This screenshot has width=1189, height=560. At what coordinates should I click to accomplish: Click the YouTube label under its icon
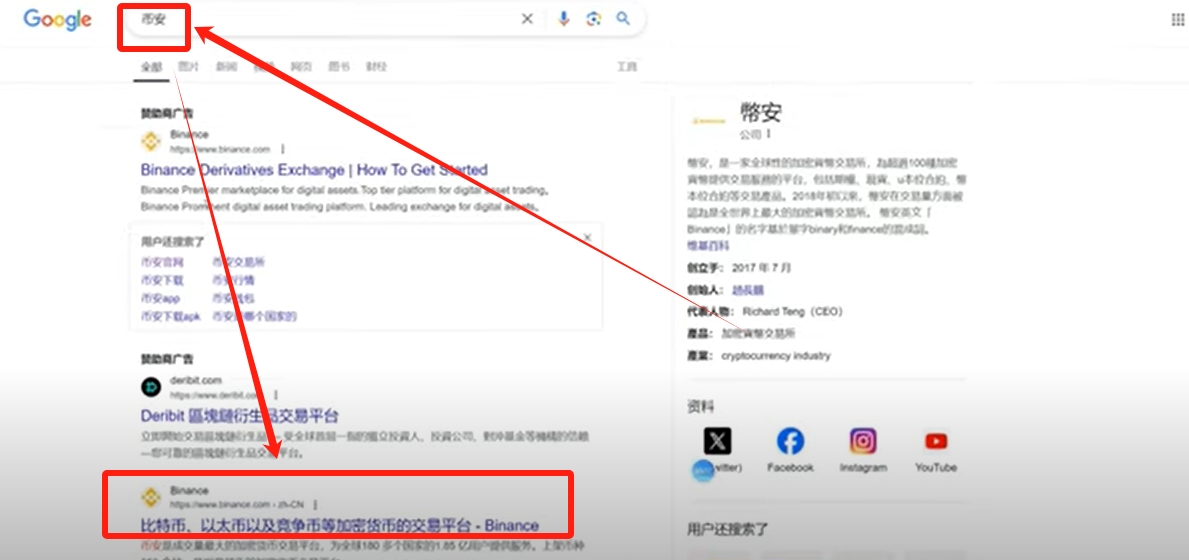pos(936,468)
